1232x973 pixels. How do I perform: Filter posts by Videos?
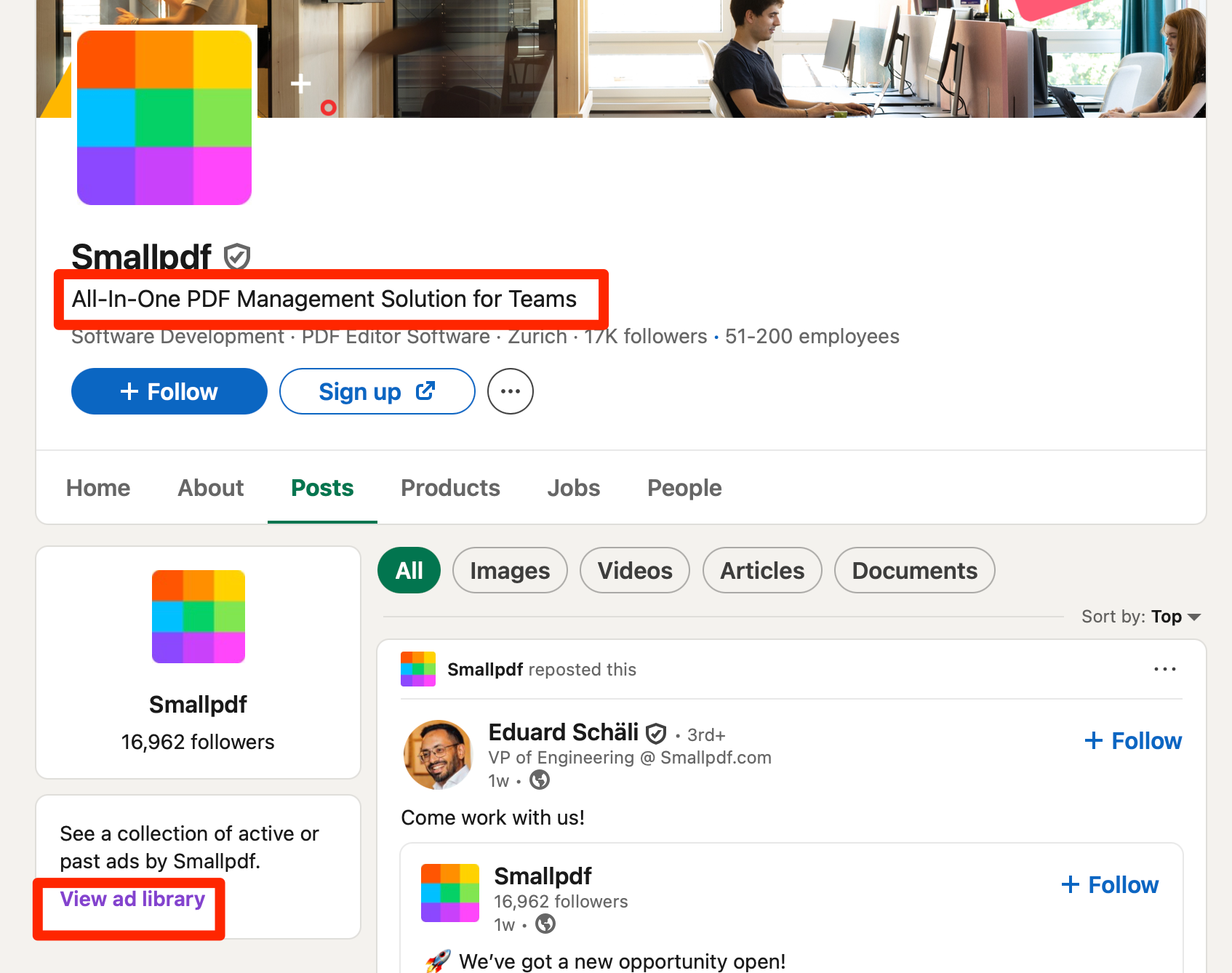pyautogui.click(x=635, y=570)
